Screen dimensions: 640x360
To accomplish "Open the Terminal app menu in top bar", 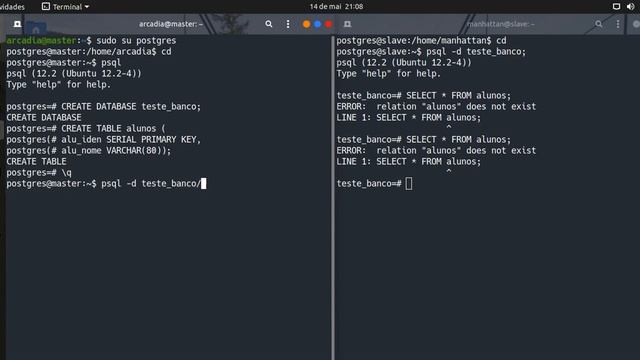I will point(65,7).
